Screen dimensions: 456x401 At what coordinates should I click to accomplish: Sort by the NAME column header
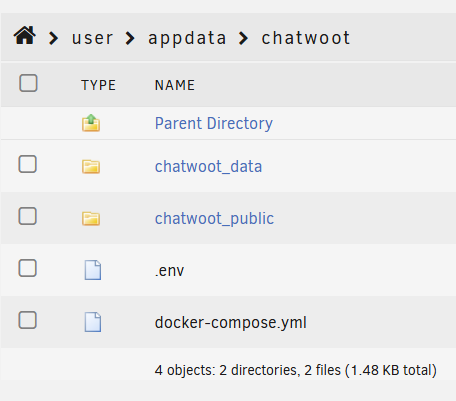coord(175,85)
